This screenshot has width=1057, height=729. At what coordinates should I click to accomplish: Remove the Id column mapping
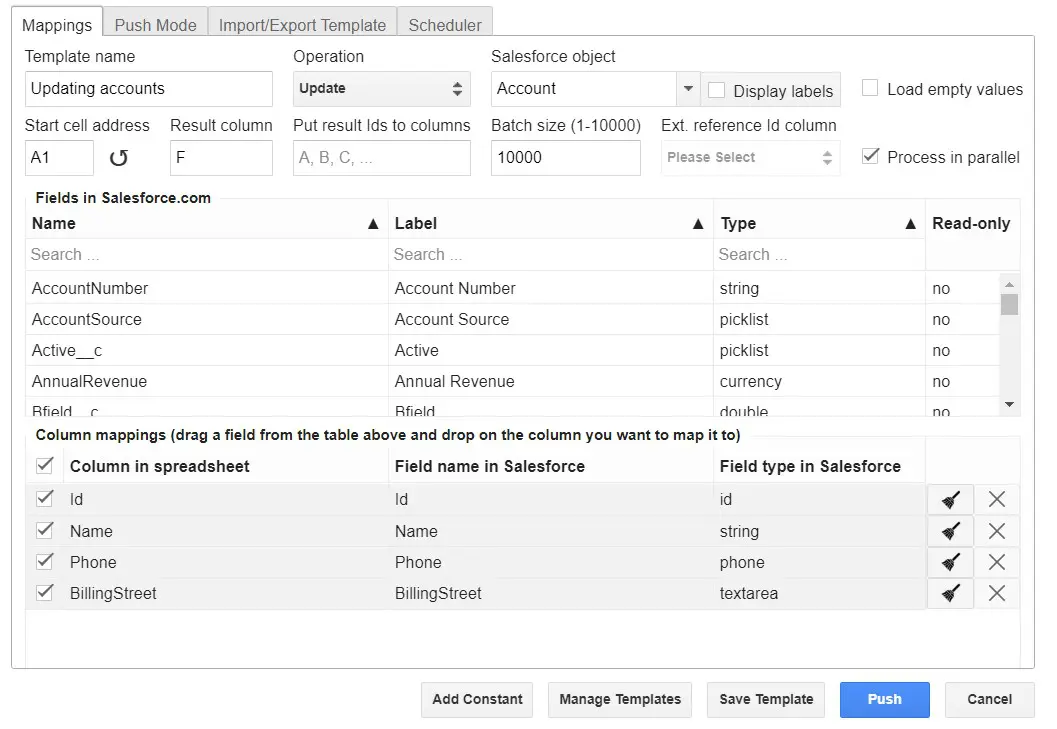(x=996, y=500)
